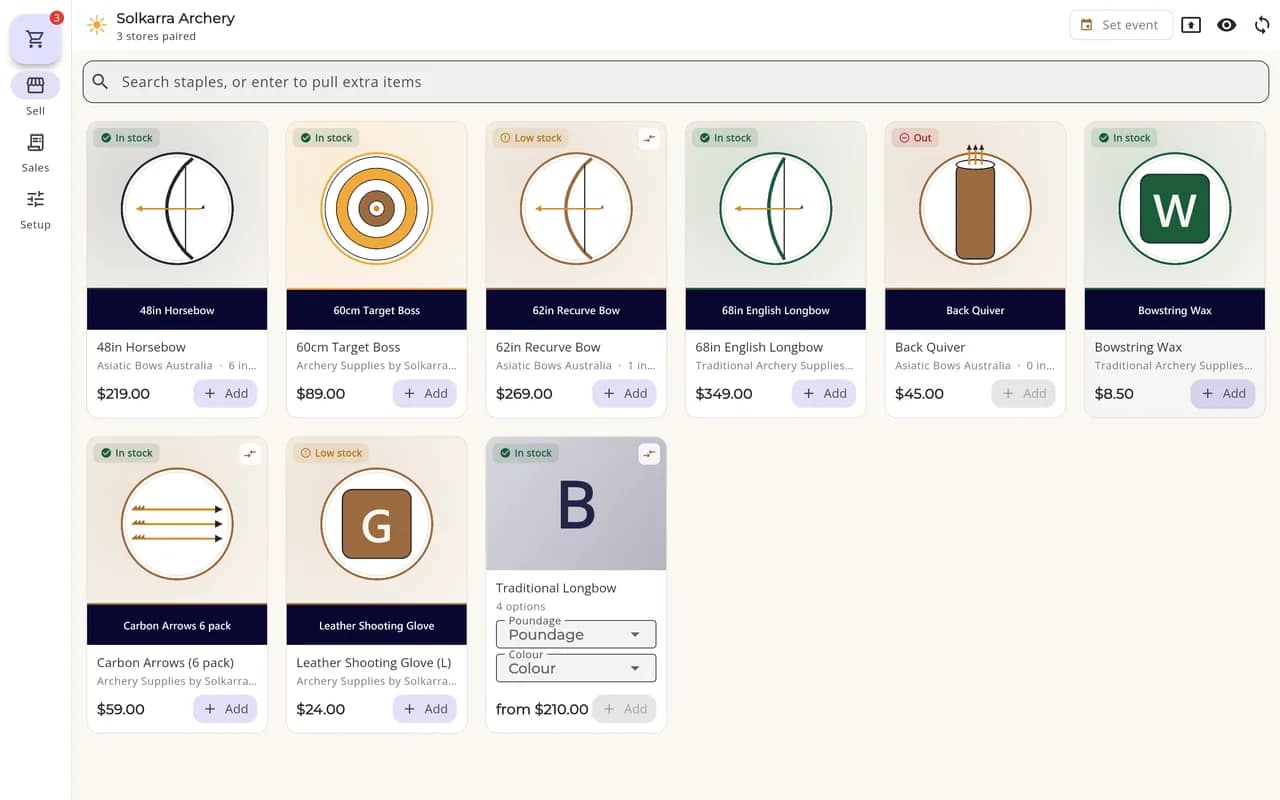1280x800 pixels.
Task: Click the '4 options' text
Action: point(521,606)
